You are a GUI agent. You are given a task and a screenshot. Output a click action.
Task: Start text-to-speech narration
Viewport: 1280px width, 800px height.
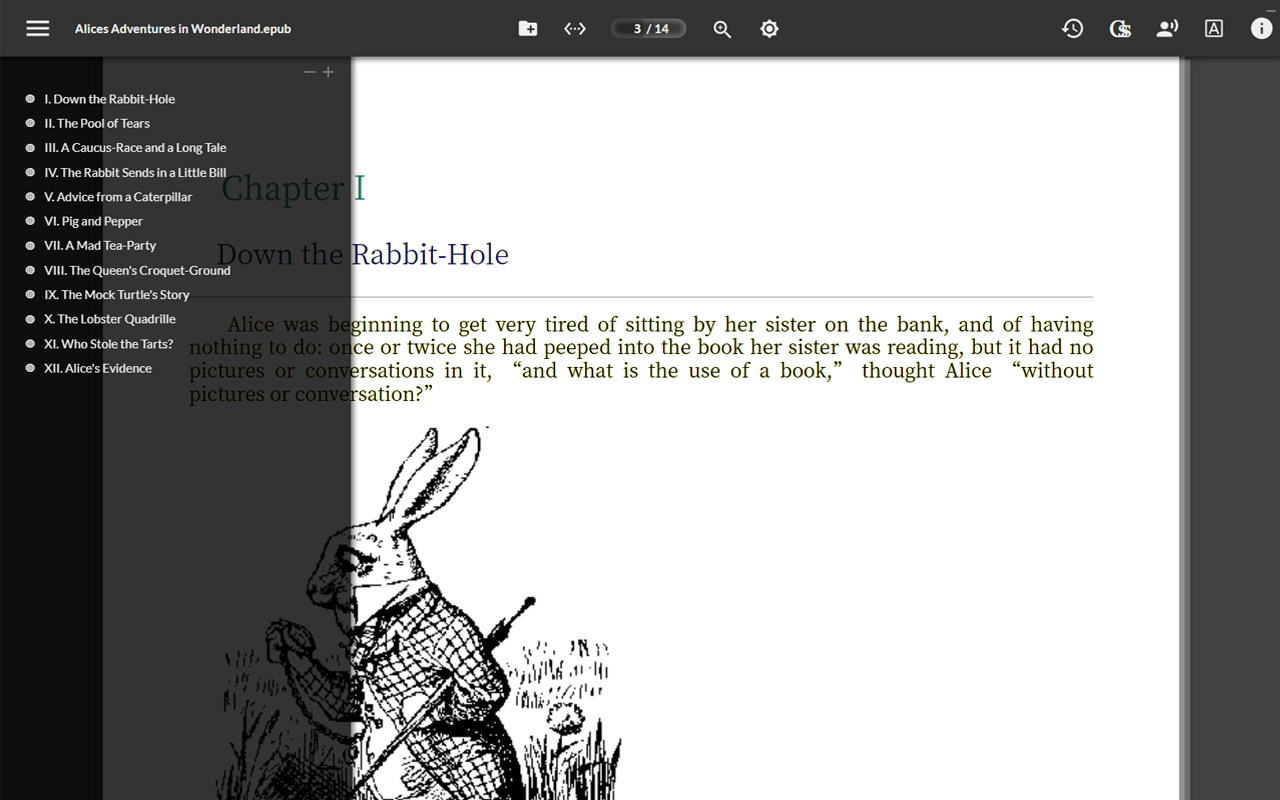(1167, 28)
